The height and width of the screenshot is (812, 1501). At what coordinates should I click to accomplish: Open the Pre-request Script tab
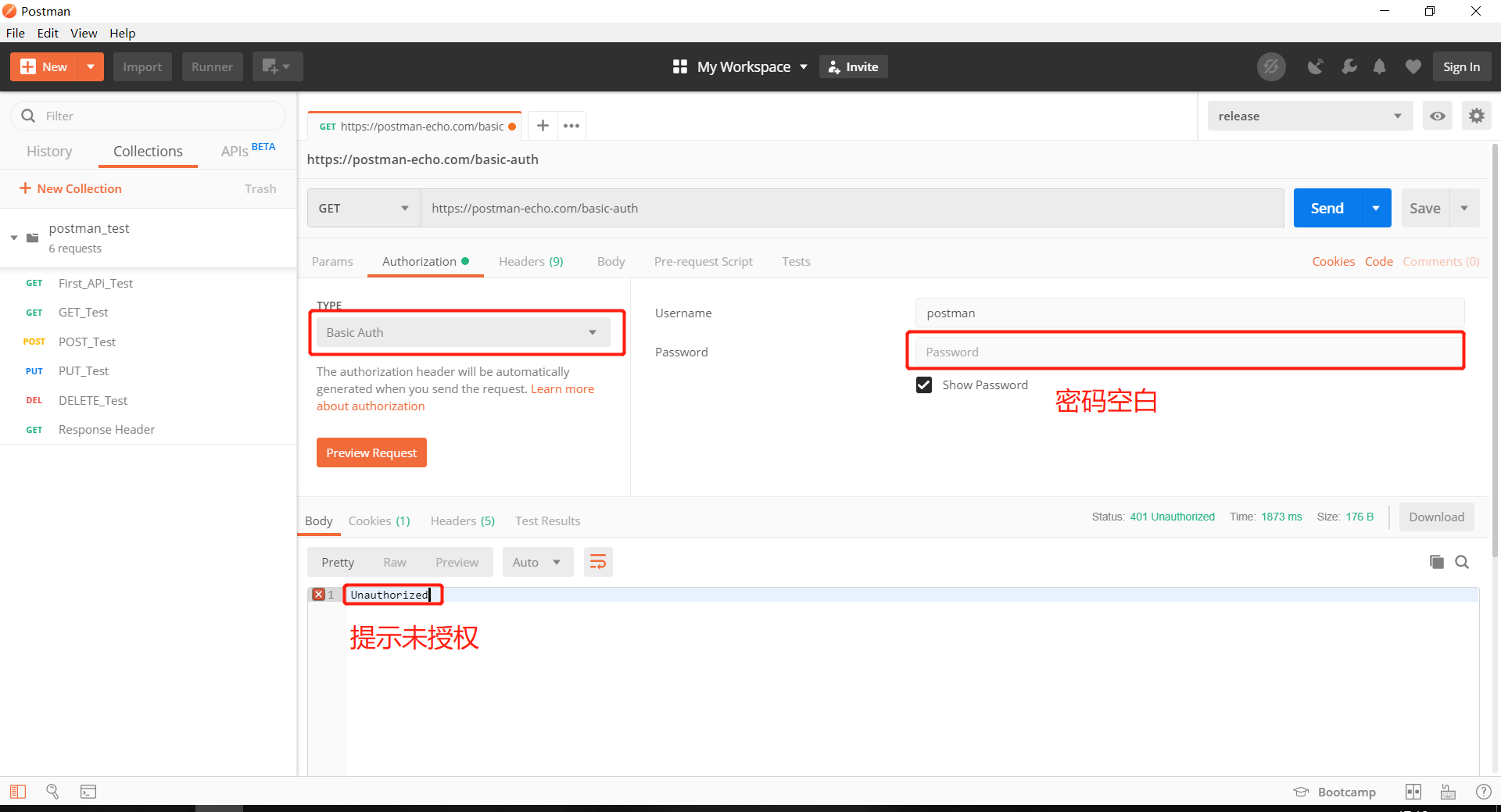(x=704, y=262)
